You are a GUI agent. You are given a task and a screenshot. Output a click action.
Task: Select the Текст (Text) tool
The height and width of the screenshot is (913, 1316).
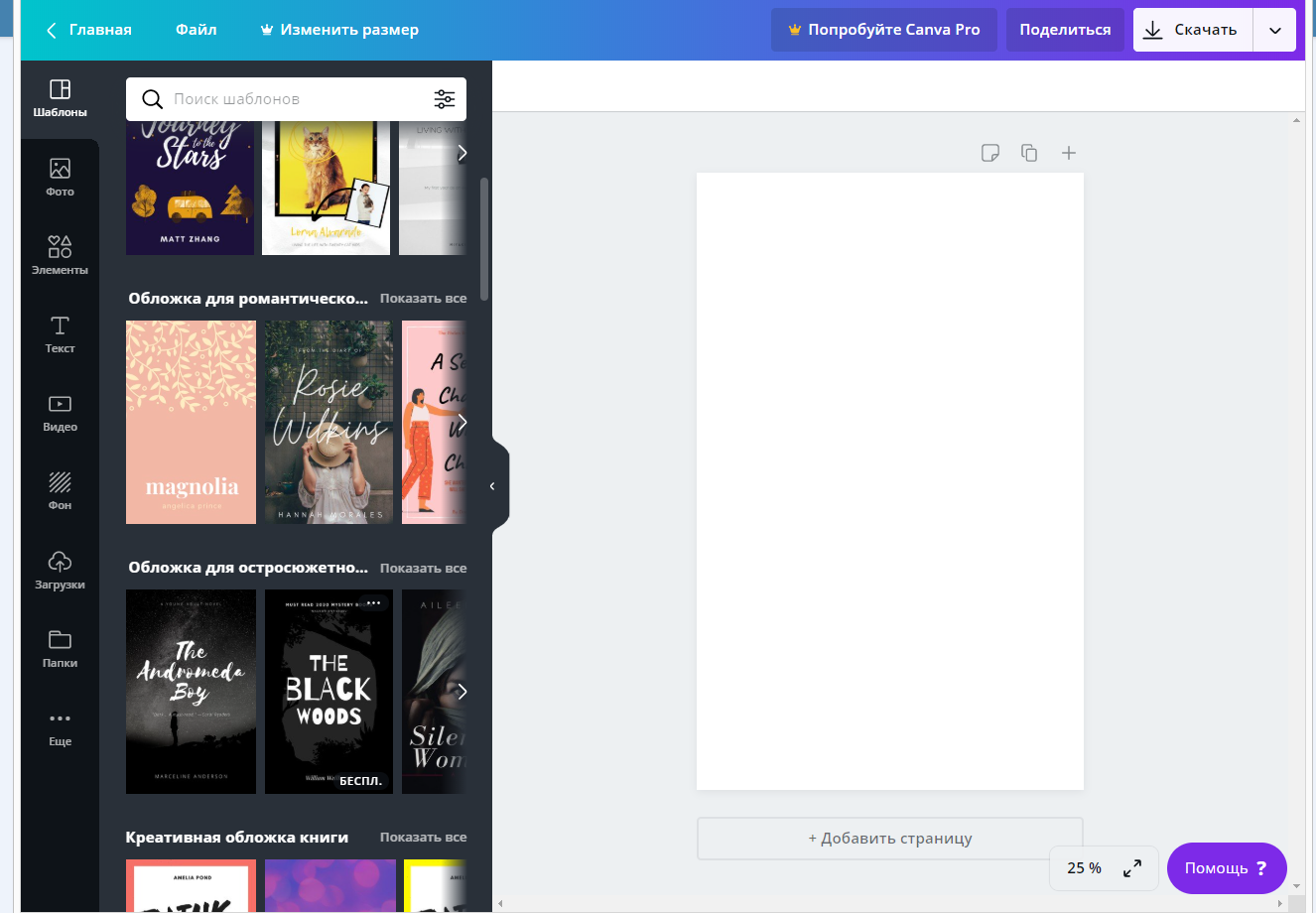click(x=60, y=334)
